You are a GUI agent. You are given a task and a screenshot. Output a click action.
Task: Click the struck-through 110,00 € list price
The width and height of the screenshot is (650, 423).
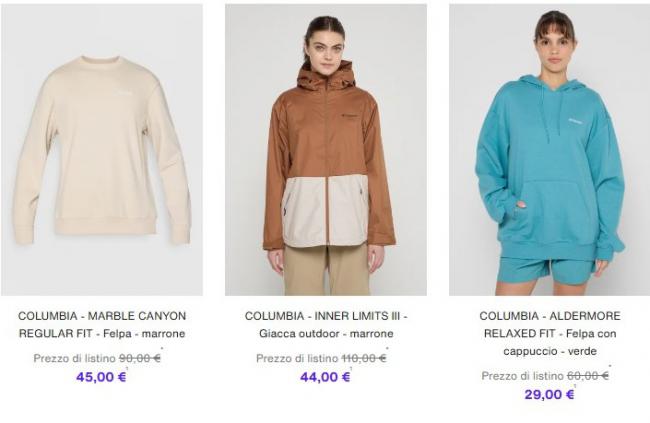364,358
